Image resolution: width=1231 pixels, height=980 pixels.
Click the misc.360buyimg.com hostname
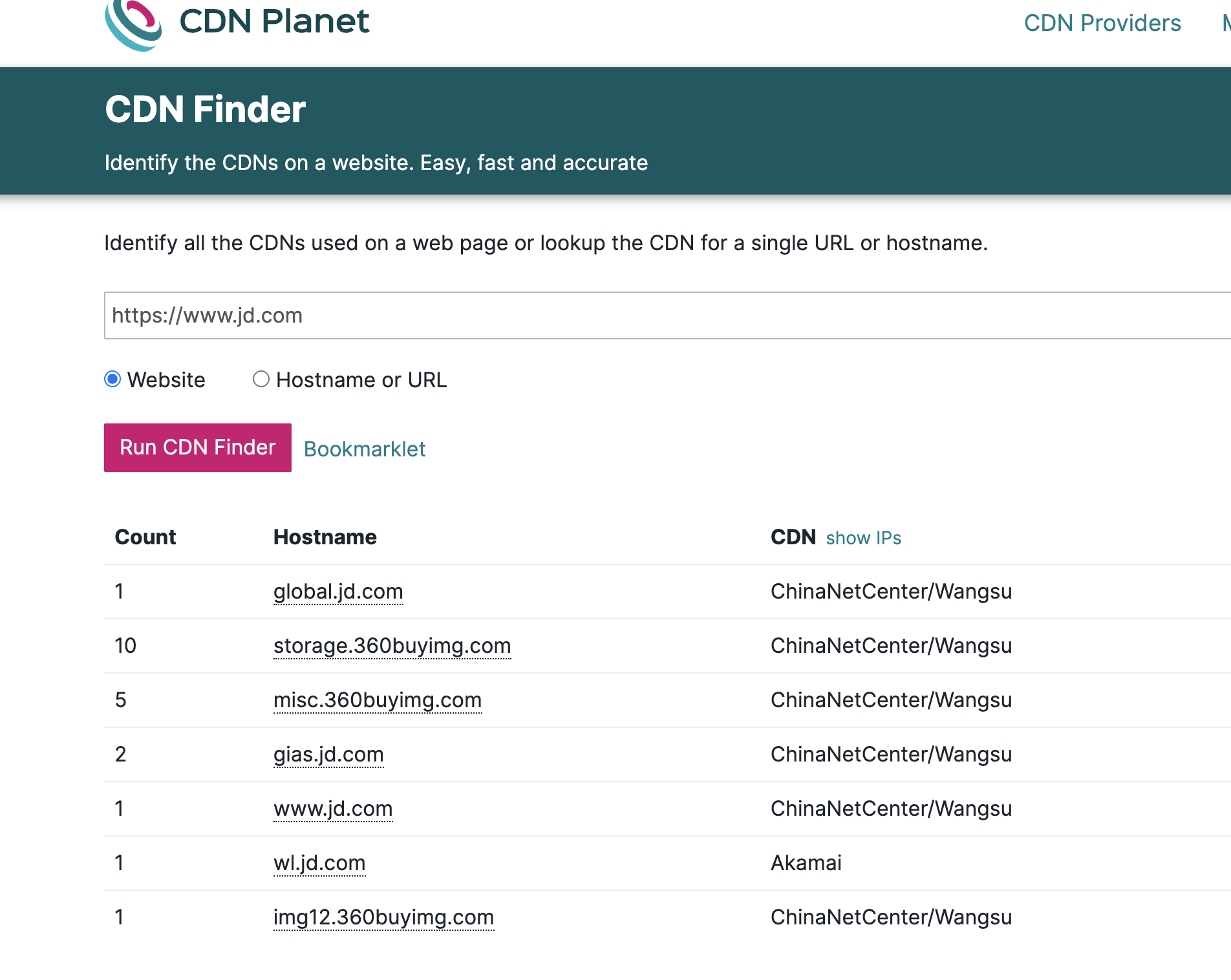(x=378, y=700)
